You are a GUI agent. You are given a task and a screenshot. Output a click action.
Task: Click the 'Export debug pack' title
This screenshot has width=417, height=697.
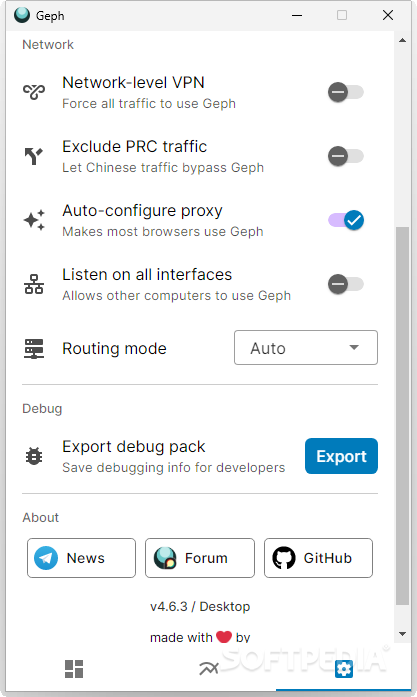click(x=134, y=446)
